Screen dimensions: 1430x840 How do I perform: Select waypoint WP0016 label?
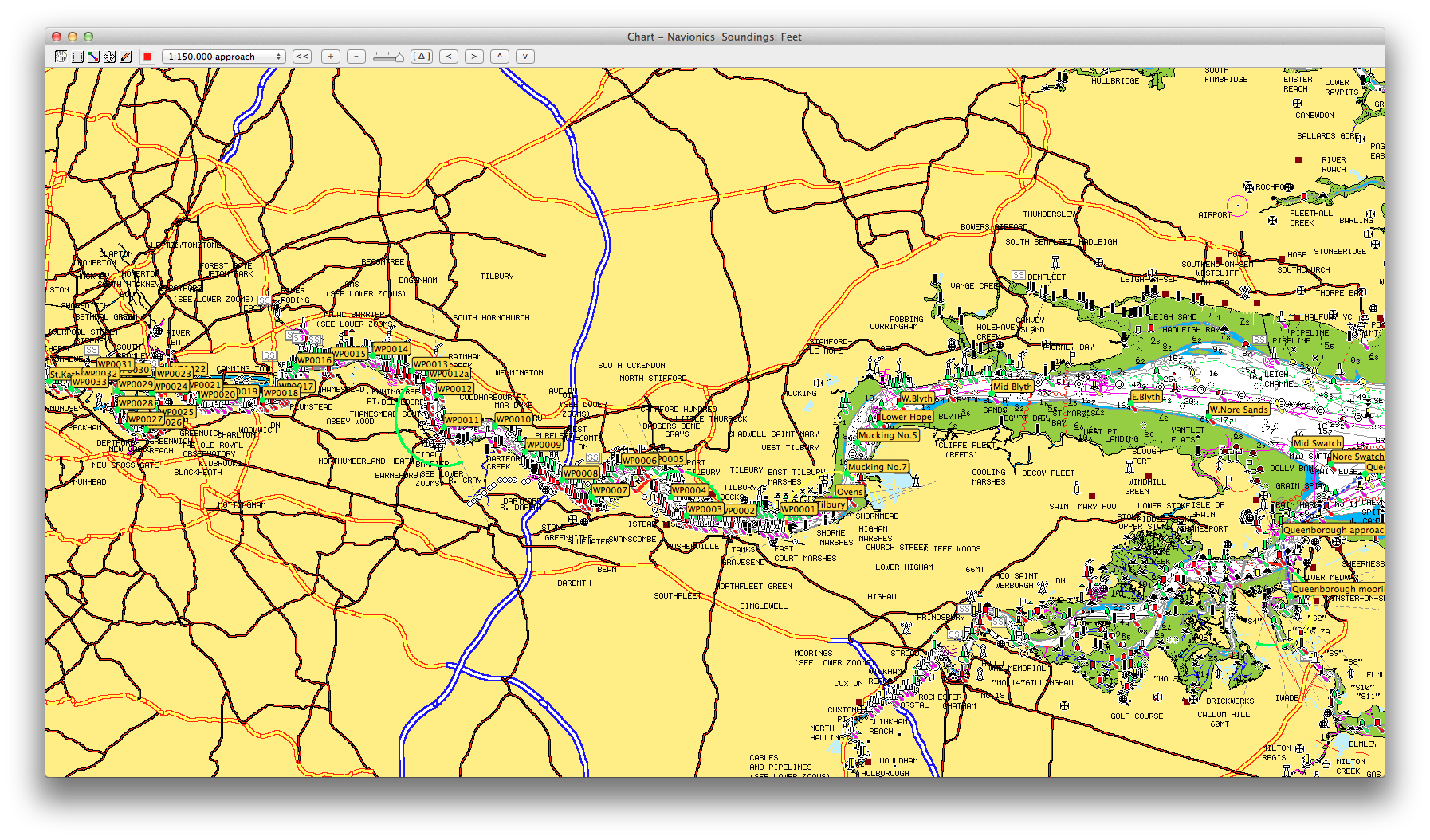coord(314,360)
